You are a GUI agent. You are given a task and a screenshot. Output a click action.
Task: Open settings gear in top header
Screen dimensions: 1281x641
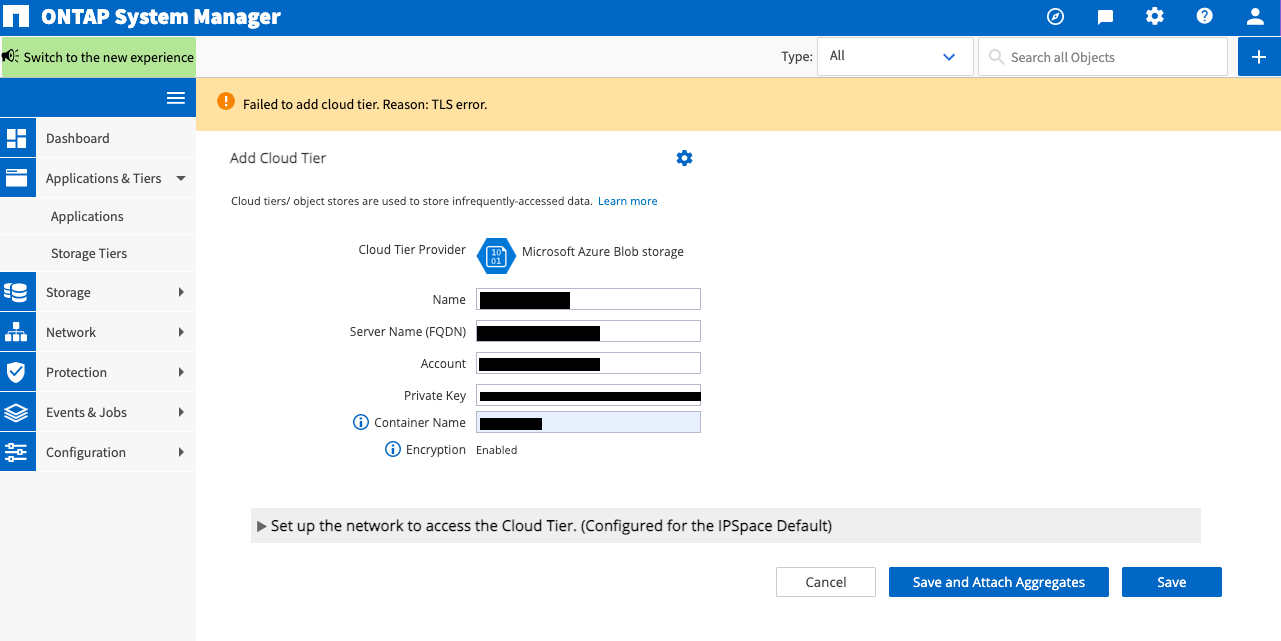coord(1155,17)
